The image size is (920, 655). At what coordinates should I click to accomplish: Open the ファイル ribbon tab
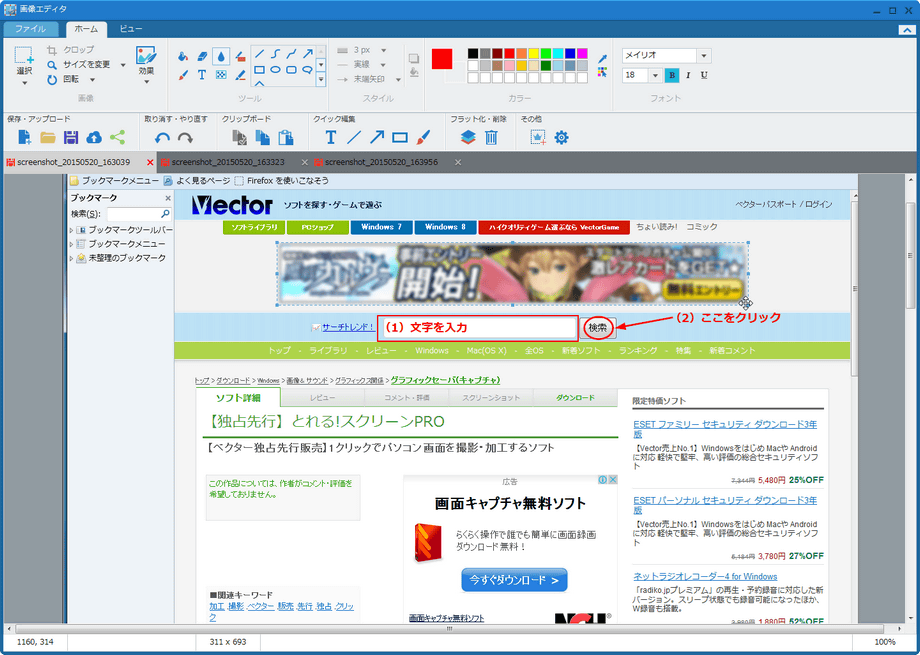31,29
